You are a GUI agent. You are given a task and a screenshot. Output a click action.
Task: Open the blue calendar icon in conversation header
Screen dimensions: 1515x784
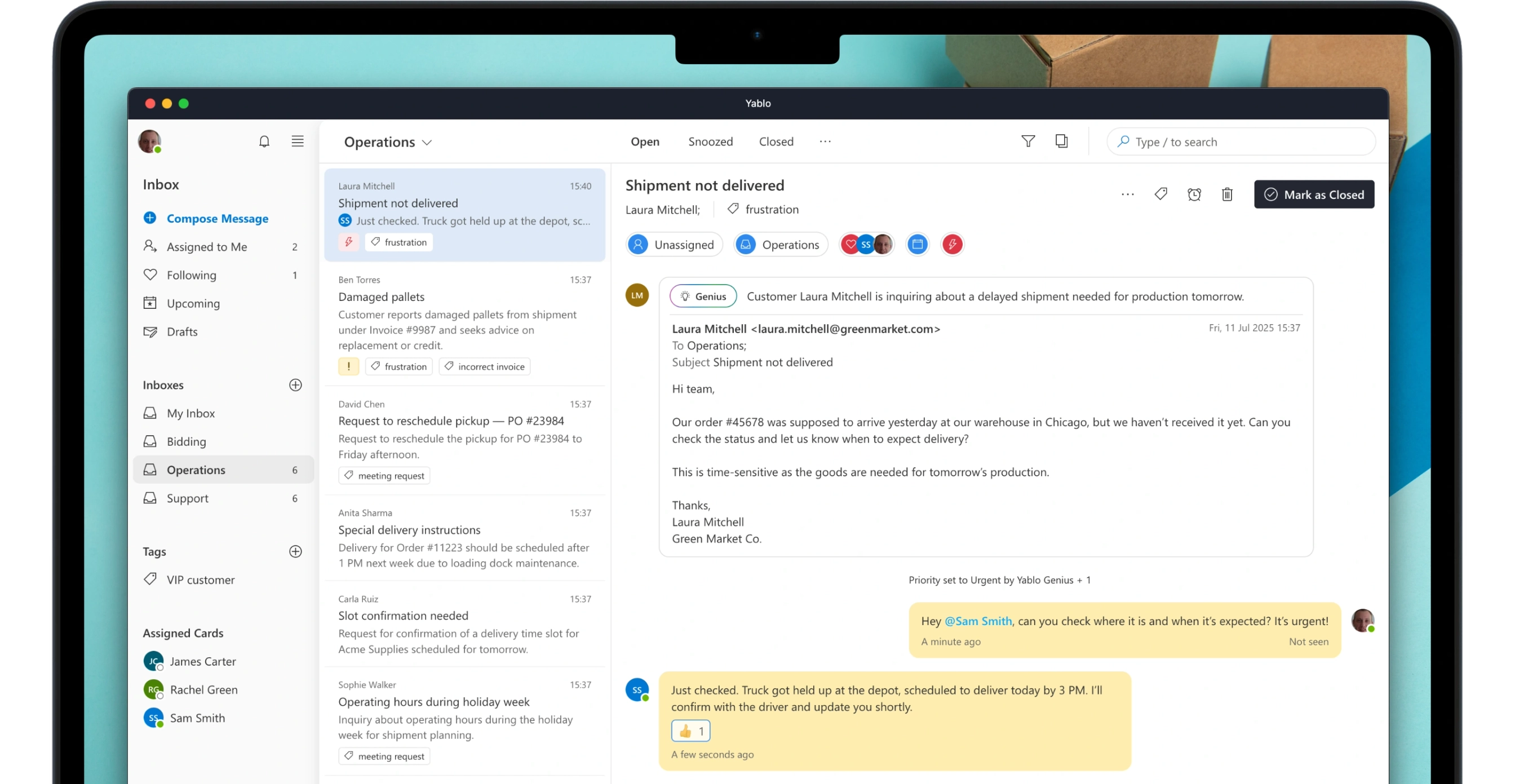[x=918, y=244]
